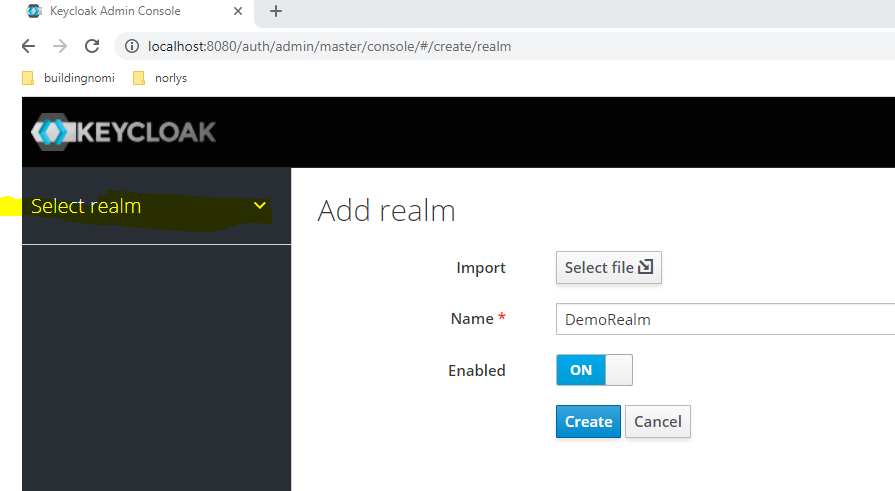Viewport: 895px width, 491px height.
Task: Click Select file import button
Action: (x=608, y=267)
